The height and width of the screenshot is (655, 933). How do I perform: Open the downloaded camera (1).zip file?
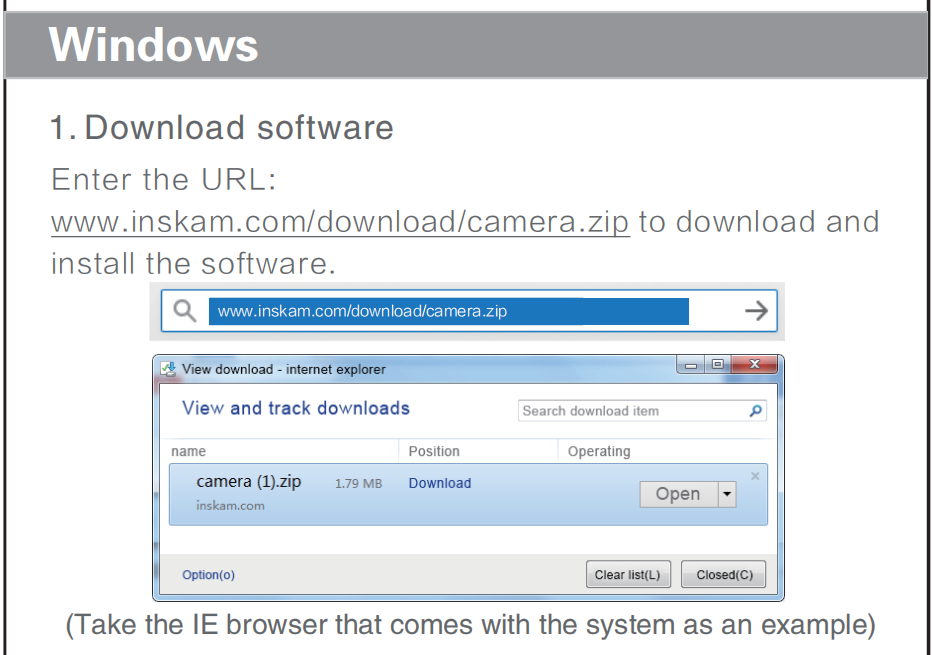pyautogui.click(x=678, y=494)
